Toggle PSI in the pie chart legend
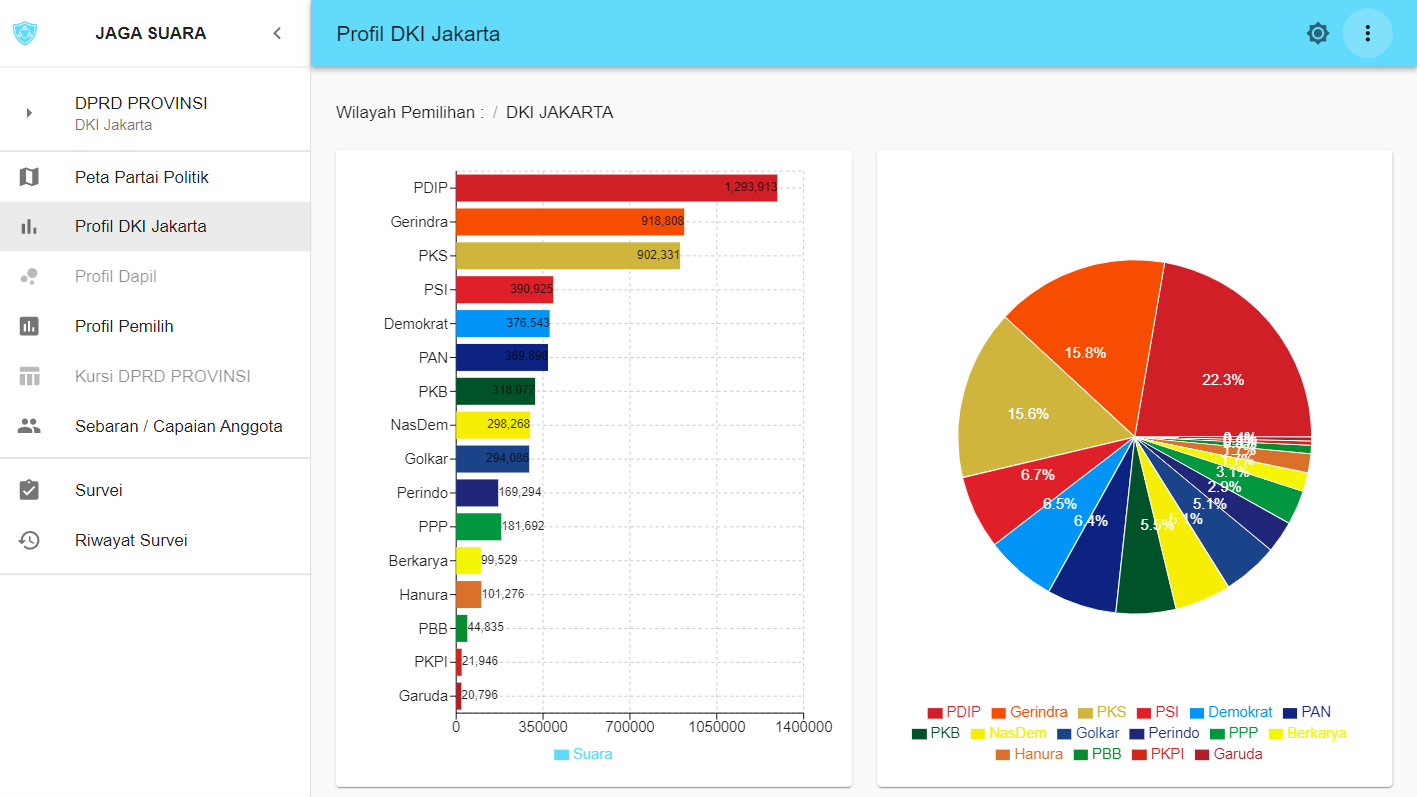This screenshot has height=797, width=1417. click(x=1158, y=712)
